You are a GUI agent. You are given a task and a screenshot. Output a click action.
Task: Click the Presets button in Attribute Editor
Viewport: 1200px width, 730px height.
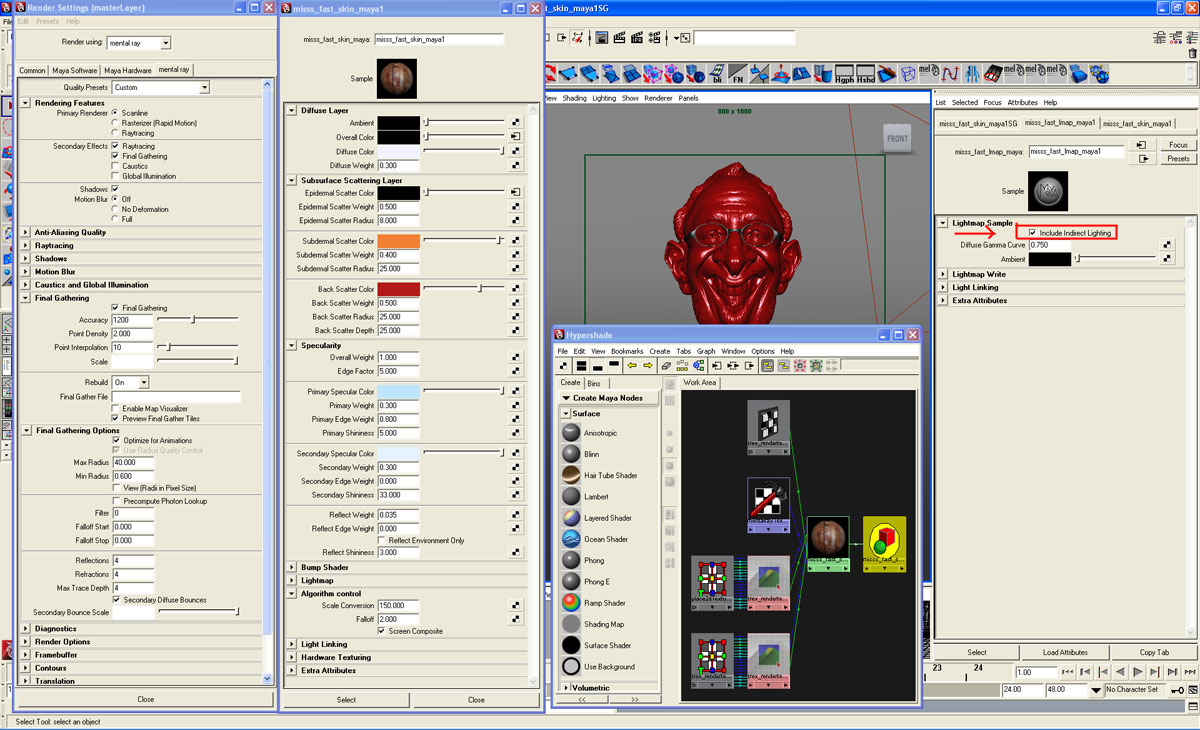(x=1178, y=158)
